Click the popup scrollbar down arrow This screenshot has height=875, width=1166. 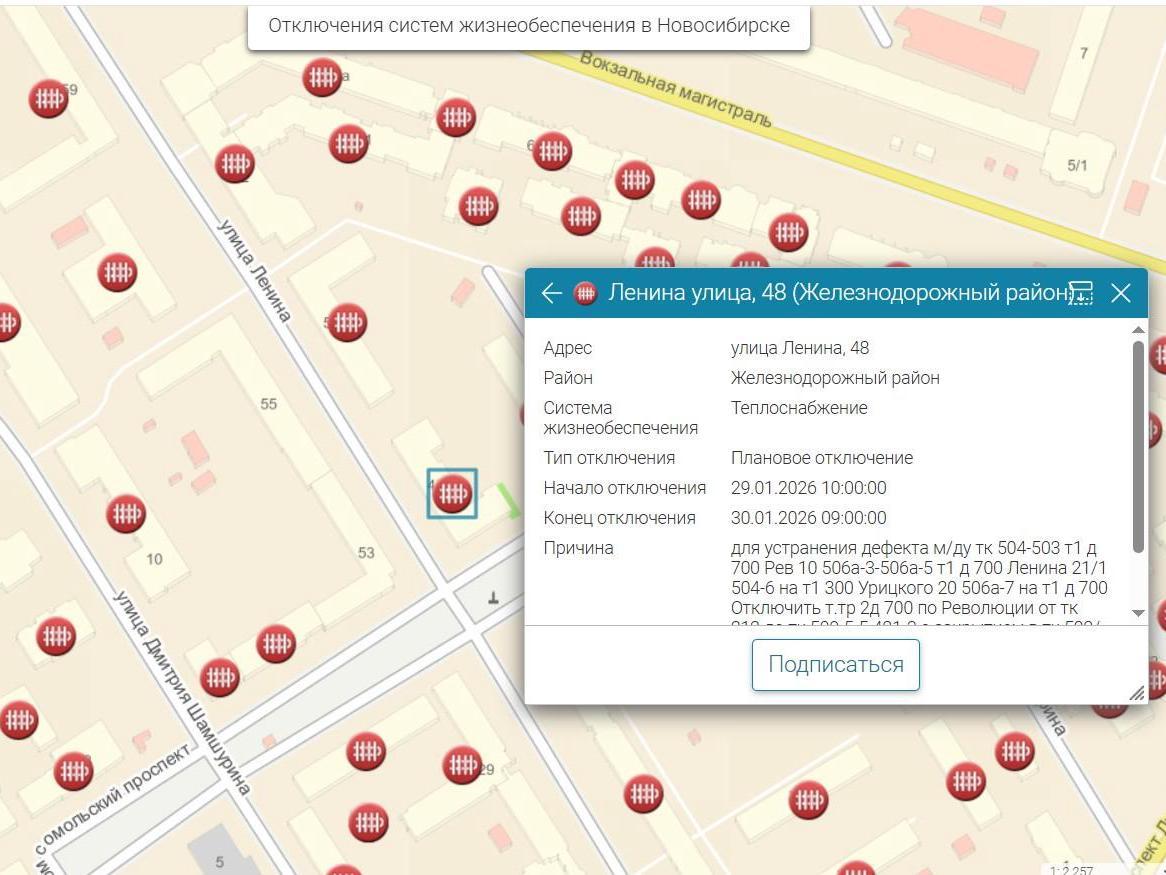(1138, 612)
